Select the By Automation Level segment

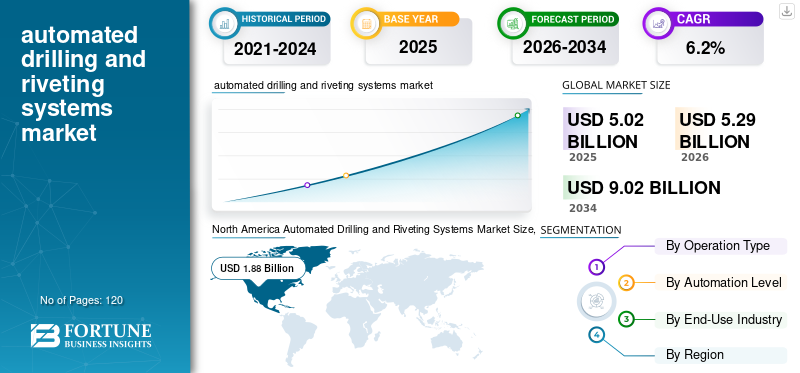tap(720, 282)
